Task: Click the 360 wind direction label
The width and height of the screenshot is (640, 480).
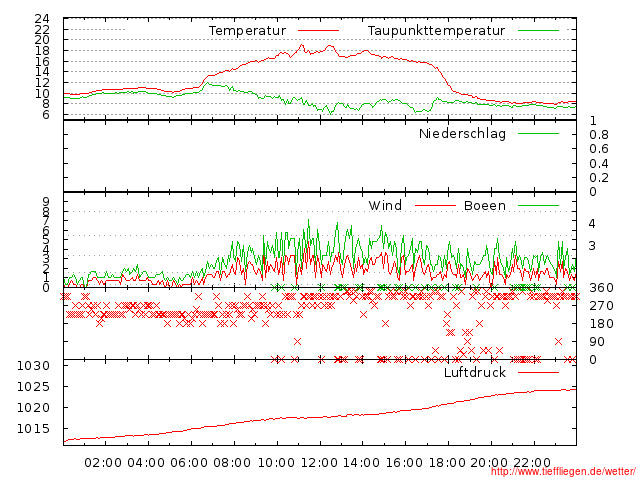Action: (x=601, y=288)
